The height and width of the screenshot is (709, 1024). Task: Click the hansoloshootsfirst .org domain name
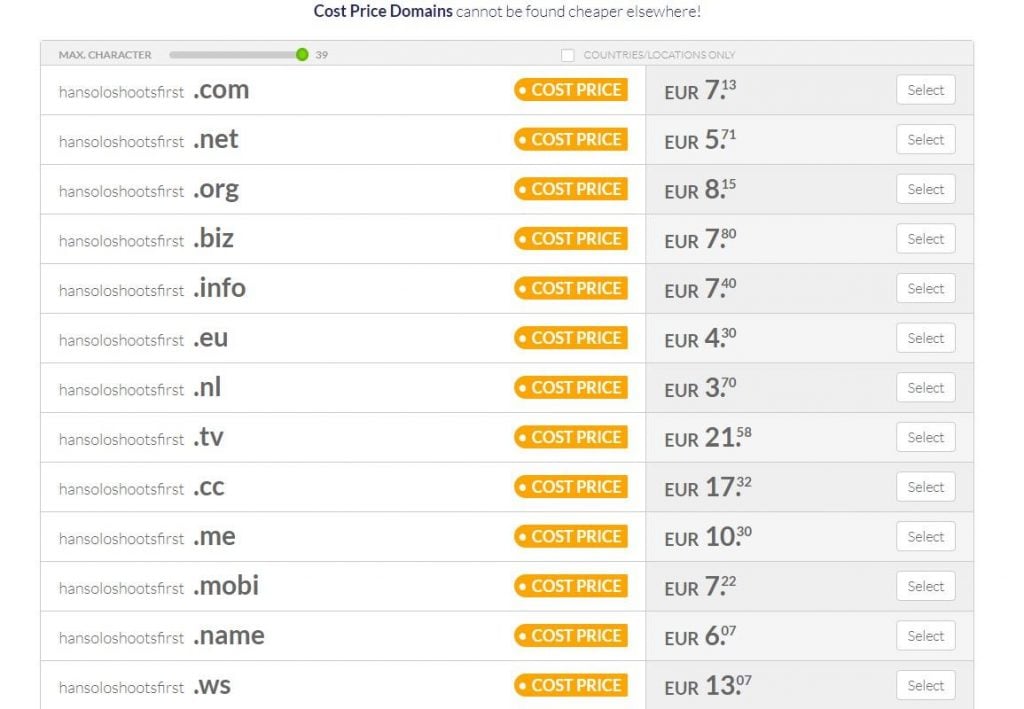[148, 190]
